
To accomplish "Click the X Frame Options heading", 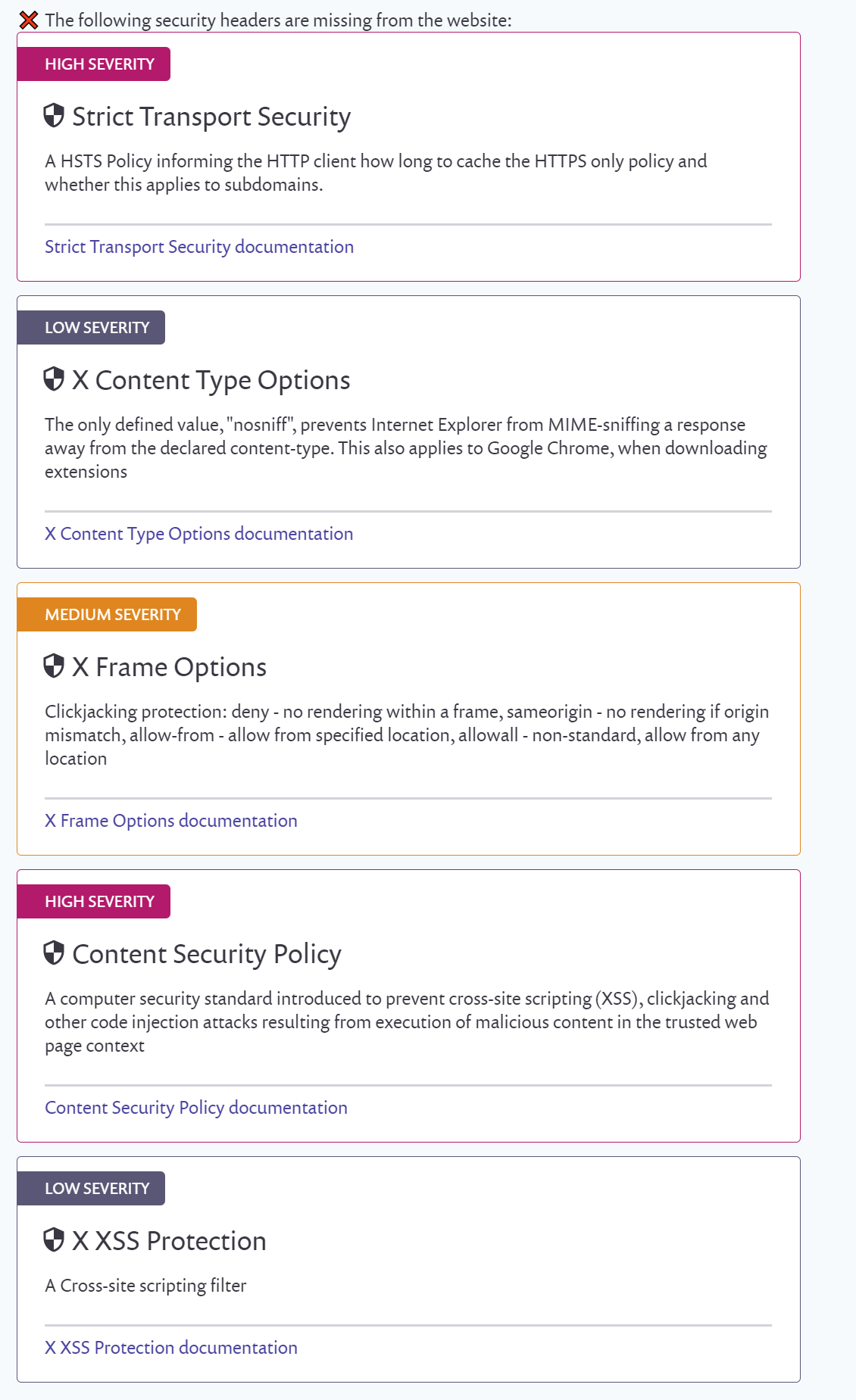I will pos(169,666).
